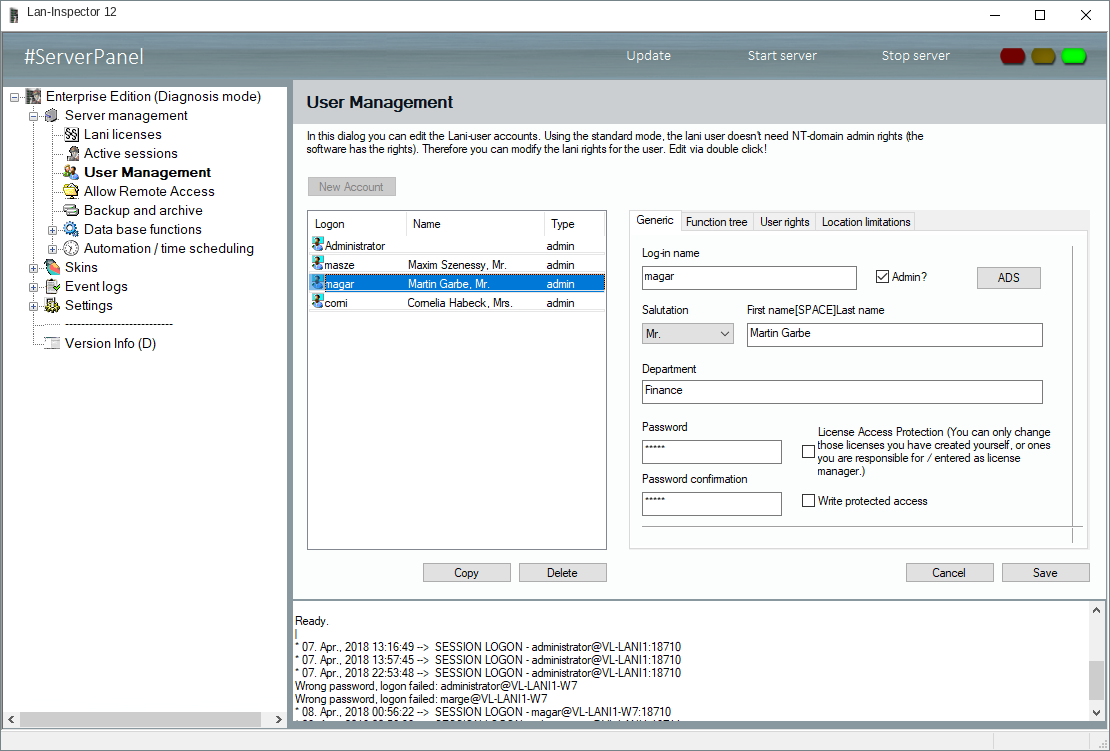
Task: Expand the Skins node
Action: click(33, 268)
